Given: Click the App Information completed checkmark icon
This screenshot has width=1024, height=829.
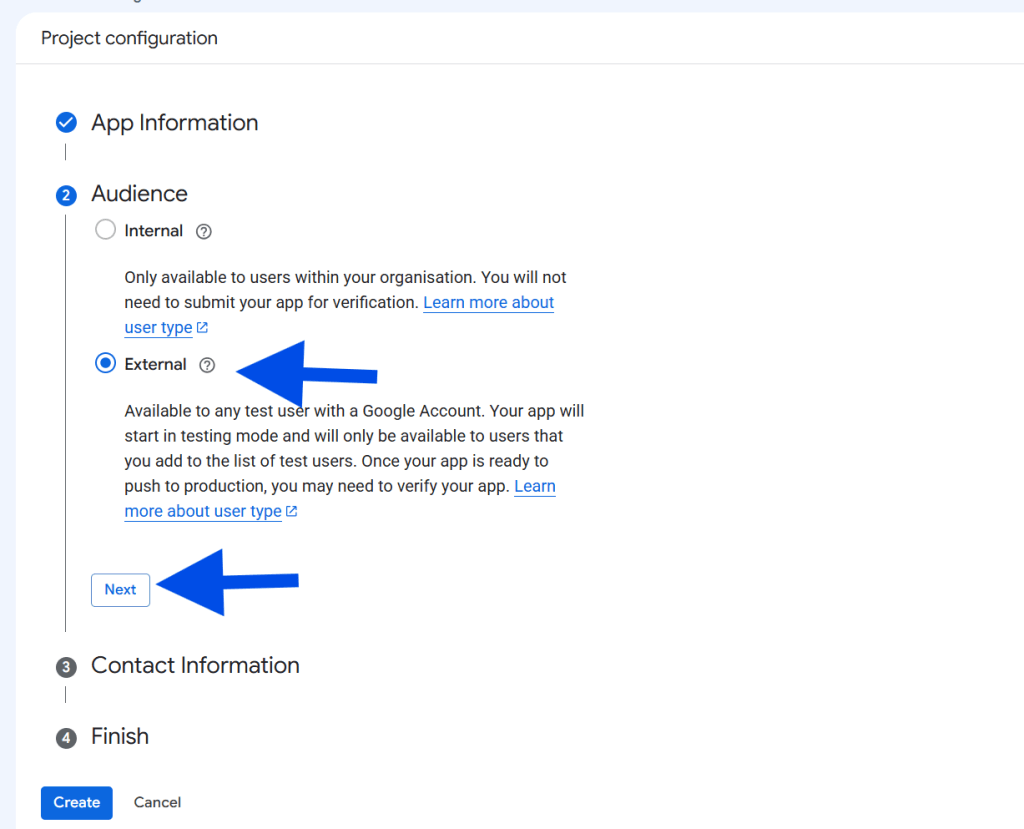Looking at the screenshot, I should (x=66, y=122).
